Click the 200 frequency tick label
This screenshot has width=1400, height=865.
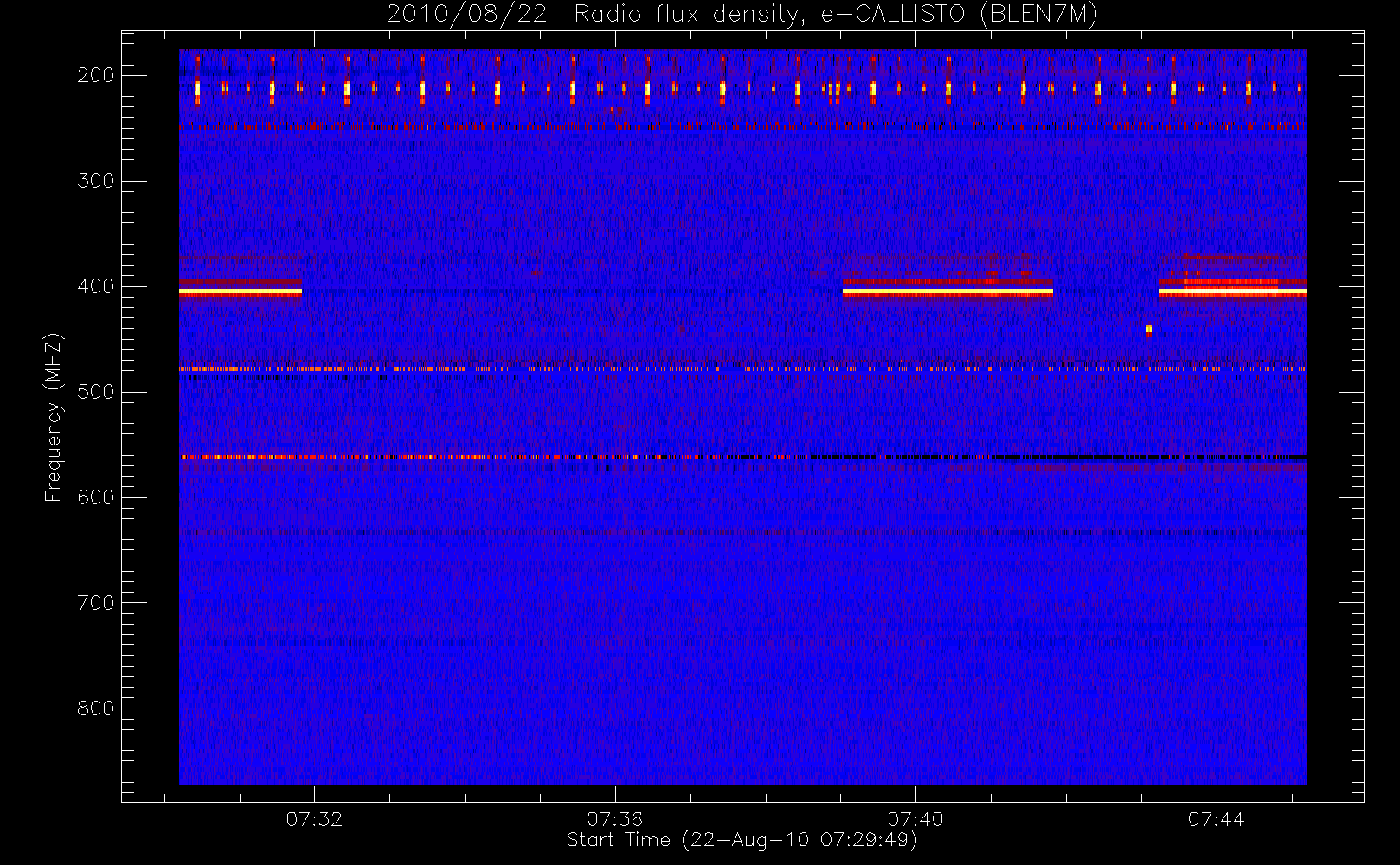(x=96, y=75)
